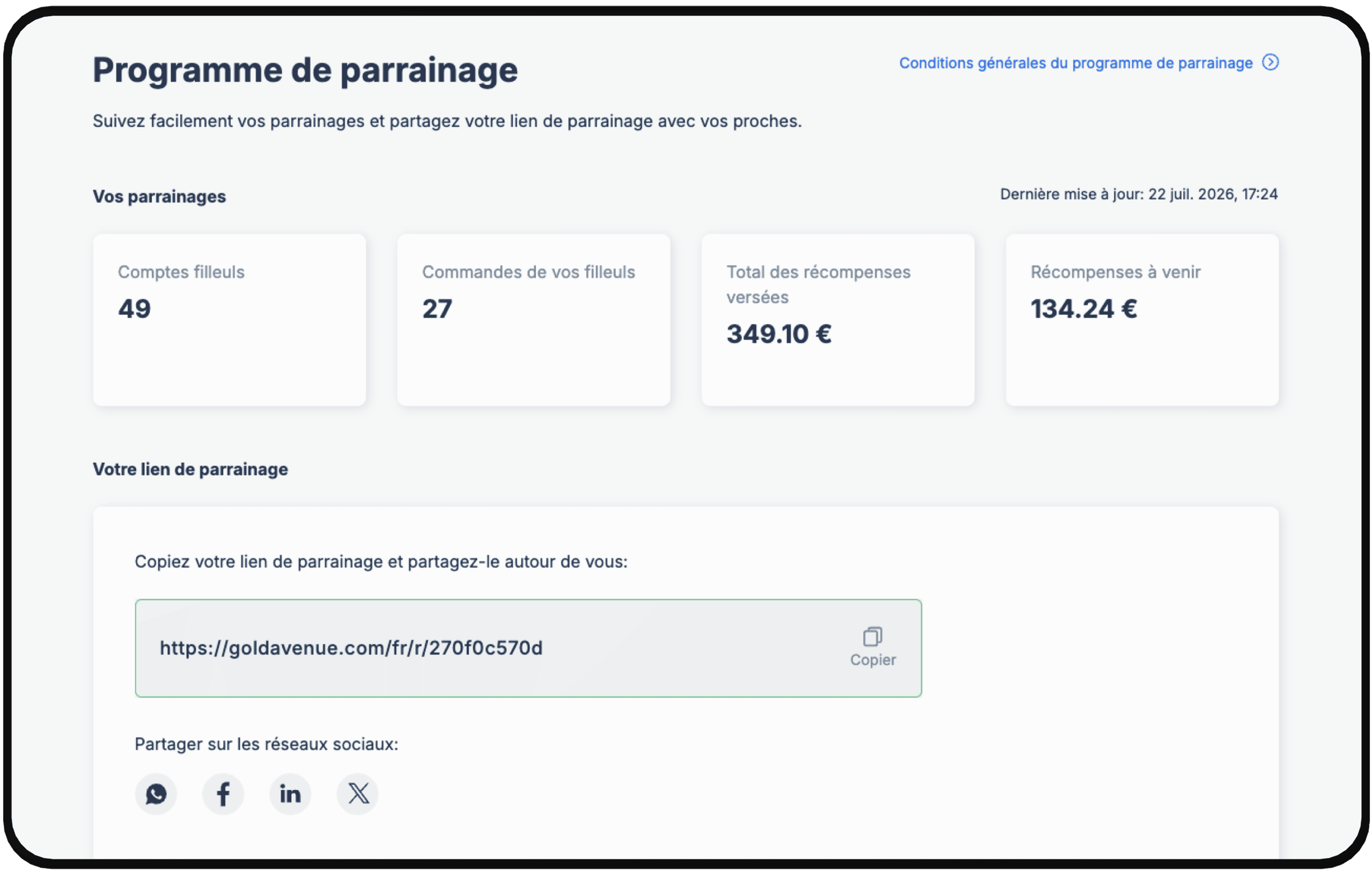The height and width of the screenshot is (871, 1372).
Task: Share referral link on LinkedIn
Action: (290, 794)
